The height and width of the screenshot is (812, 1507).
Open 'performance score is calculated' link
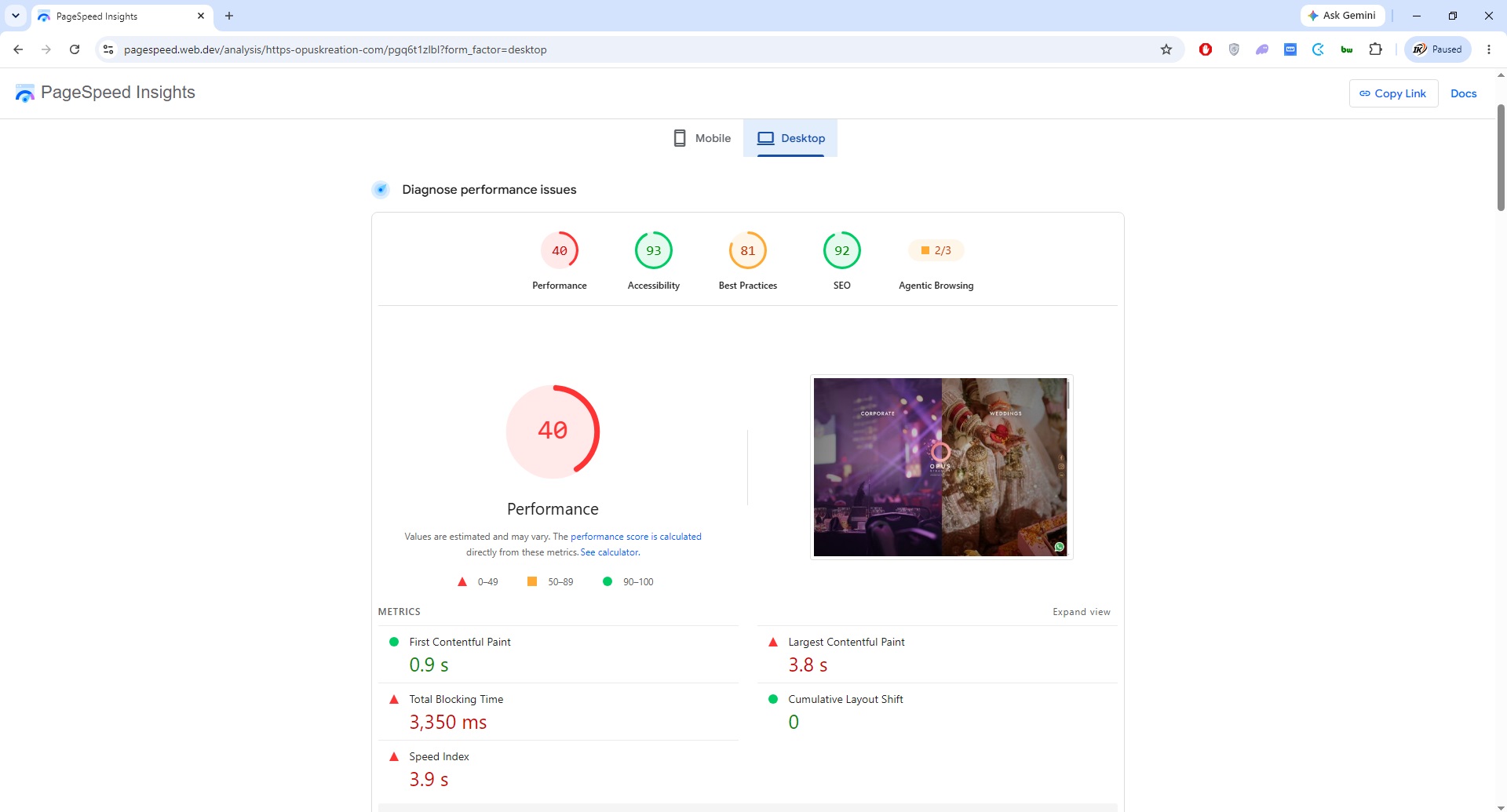tap(636, 537)
